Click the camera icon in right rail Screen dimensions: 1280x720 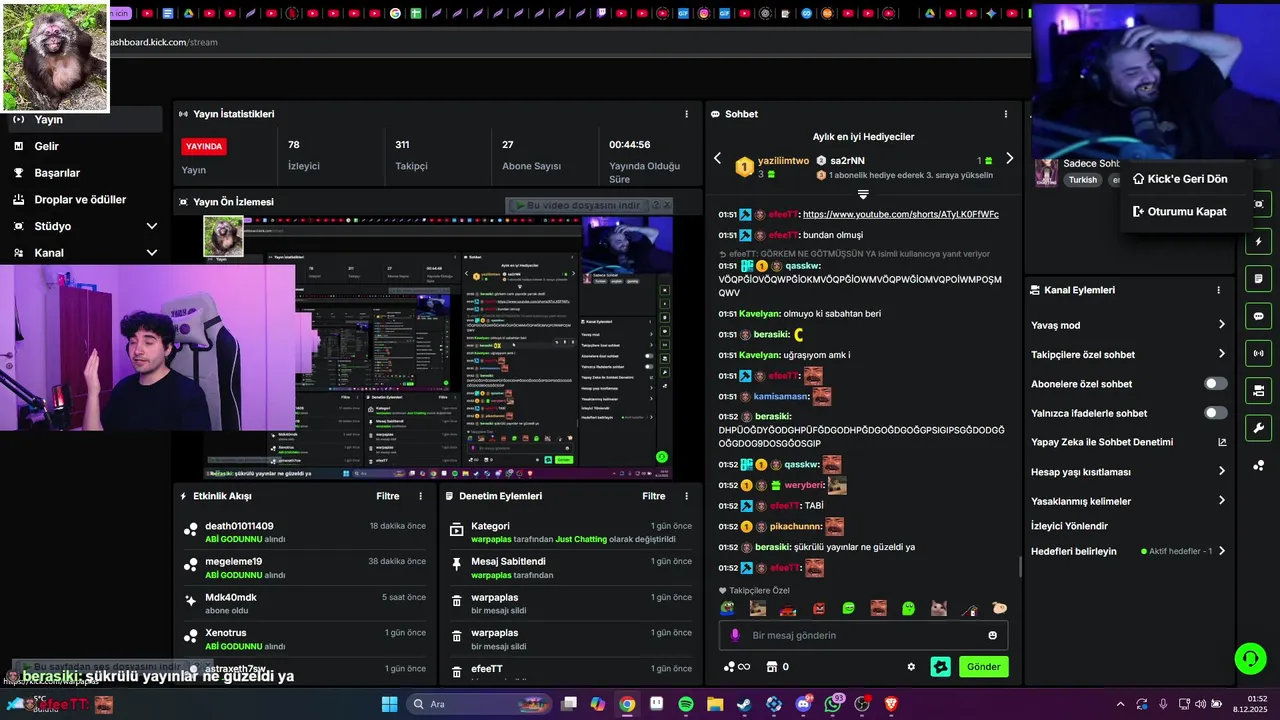1259,390
